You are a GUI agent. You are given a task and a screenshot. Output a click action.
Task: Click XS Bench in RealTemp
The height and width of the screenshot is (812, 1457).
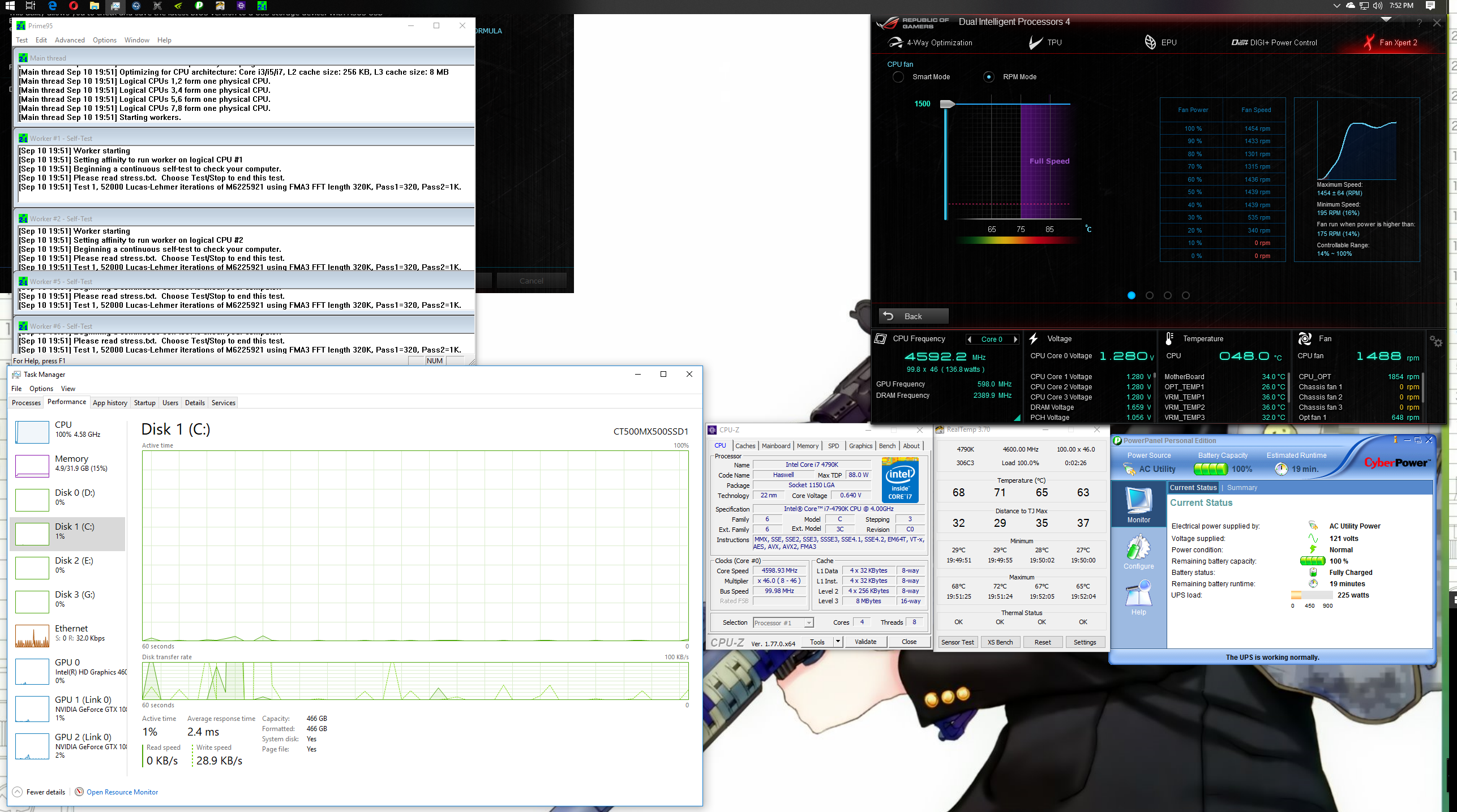pyautogui.click(x=1000, y=642)
